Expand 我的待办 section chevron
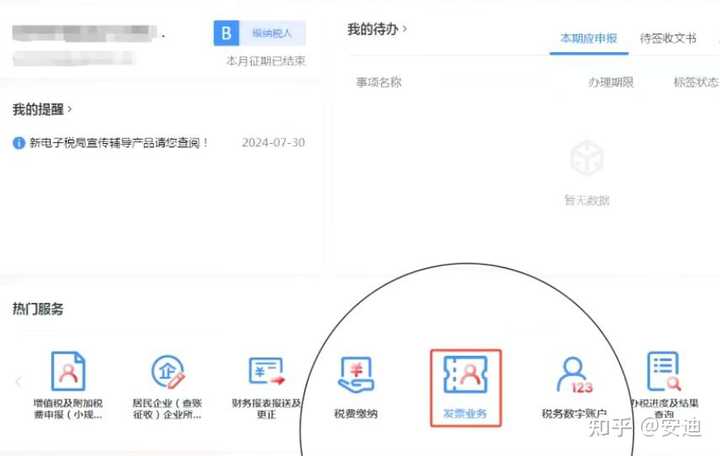This screenshot has width=720, height=456. 405,28
